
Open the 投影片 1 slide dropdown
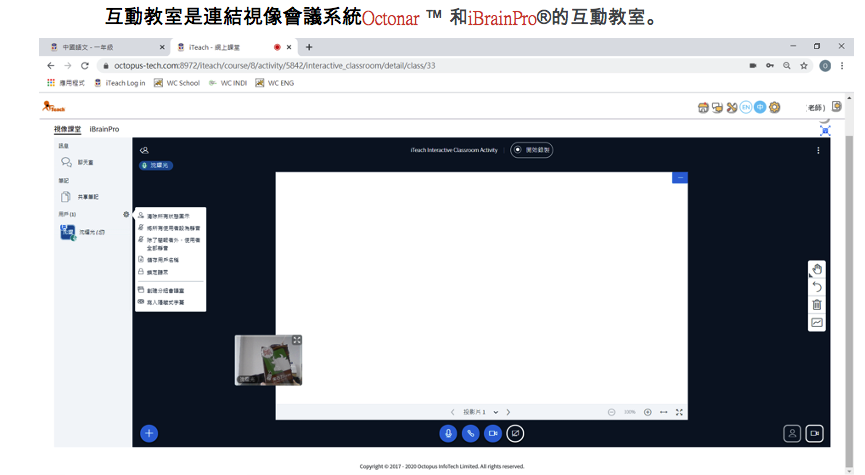coord(480,412)
